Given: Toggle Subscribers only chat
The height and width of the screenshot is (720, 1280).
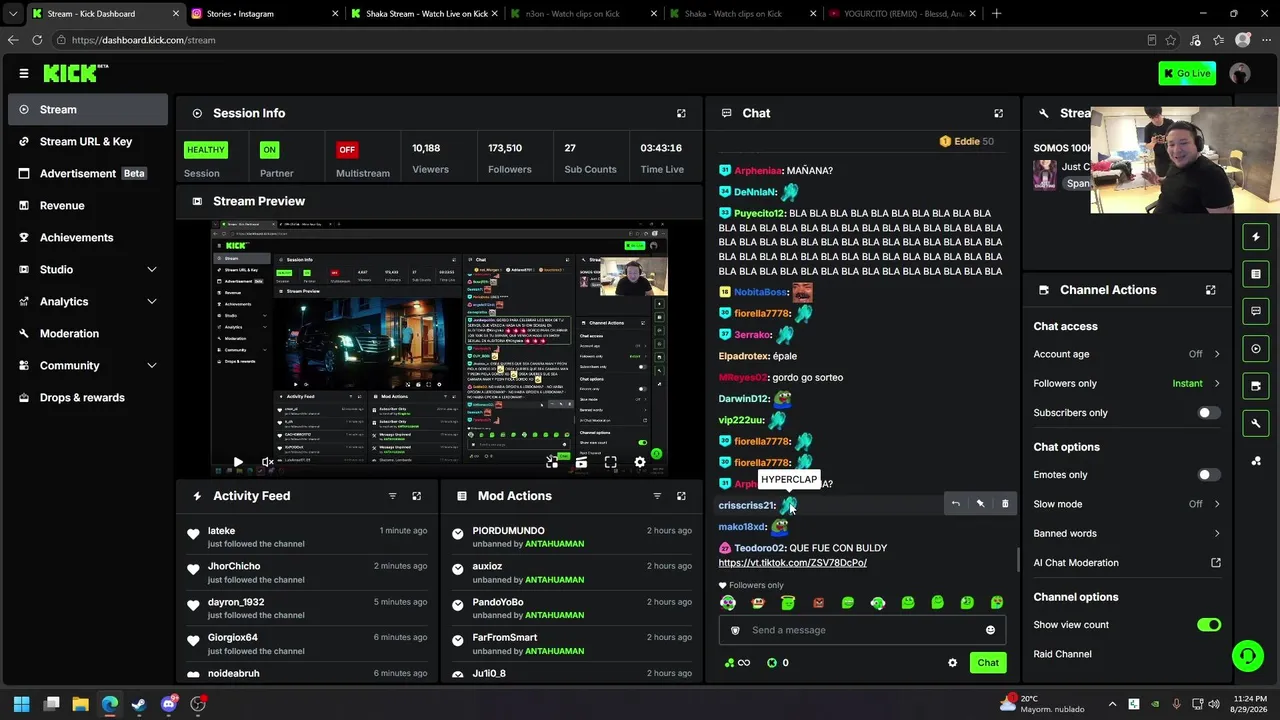Looking at the screenshot, I should (1208, 413).
